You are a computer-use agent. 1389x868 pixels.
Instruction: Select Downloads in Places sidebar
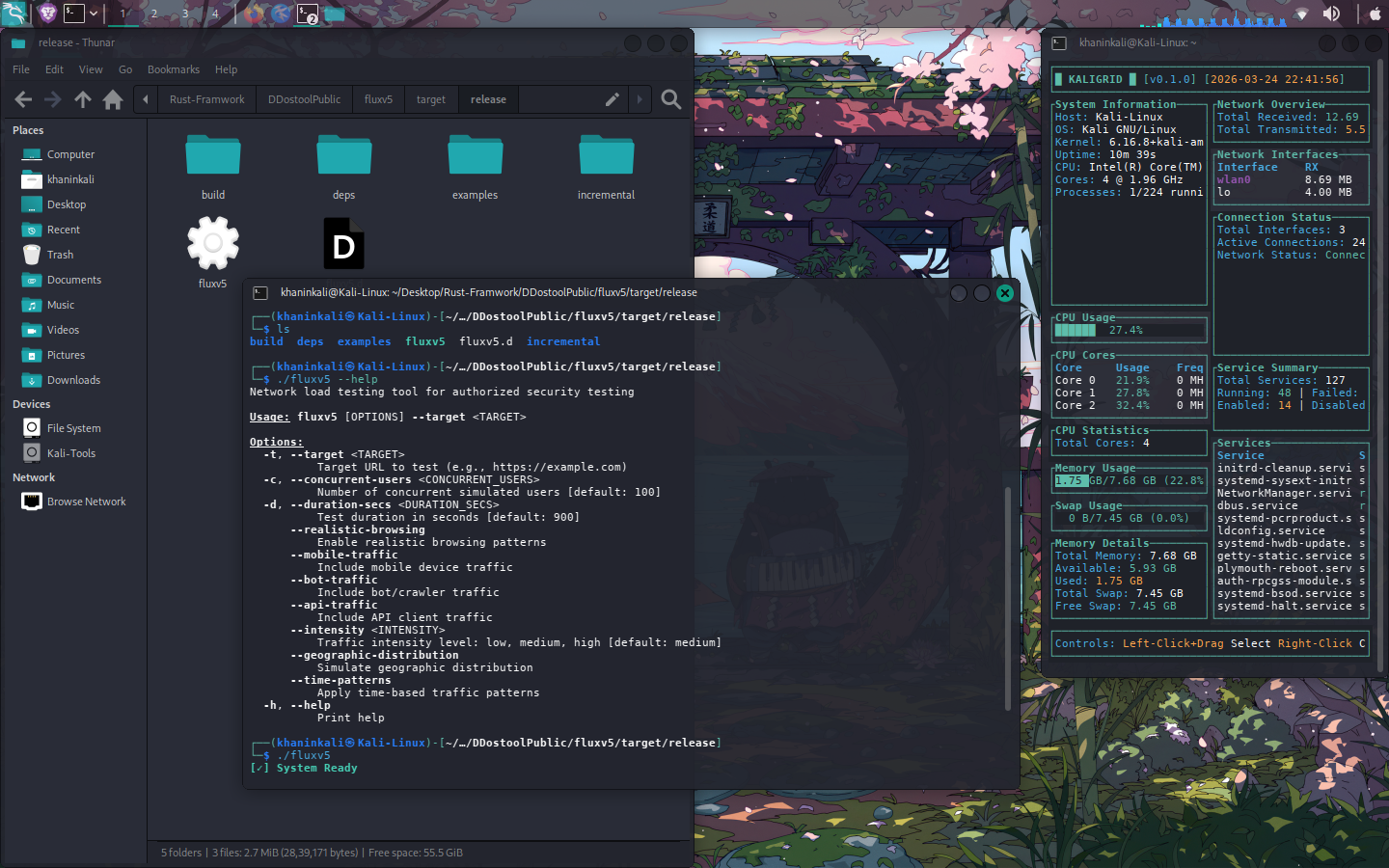click(x=73, y=380)
